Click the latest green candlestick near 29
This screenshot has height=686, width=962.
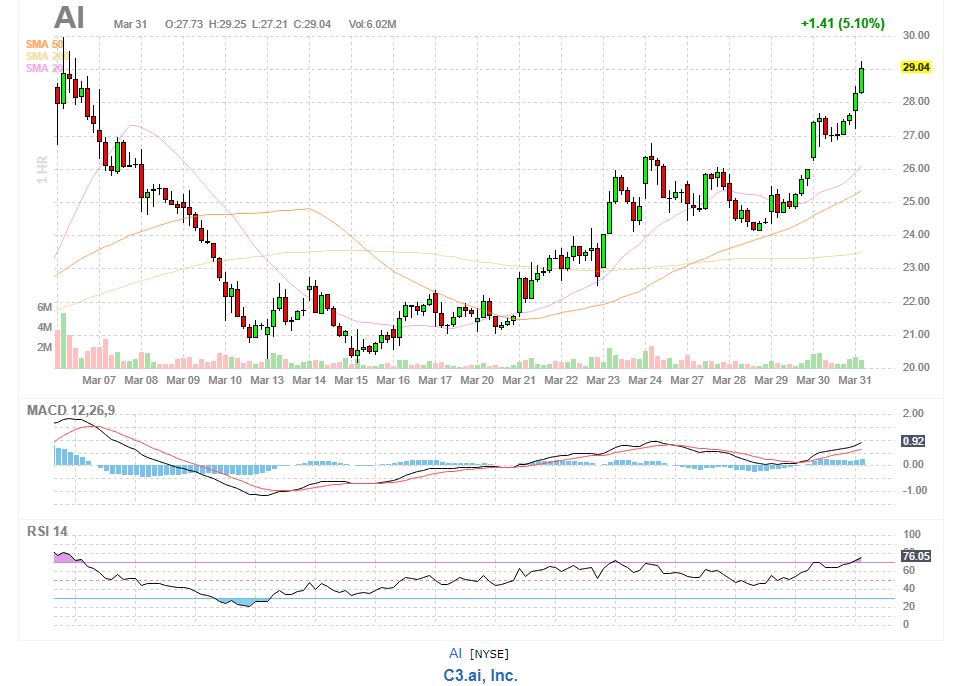[x=861, y=79]
